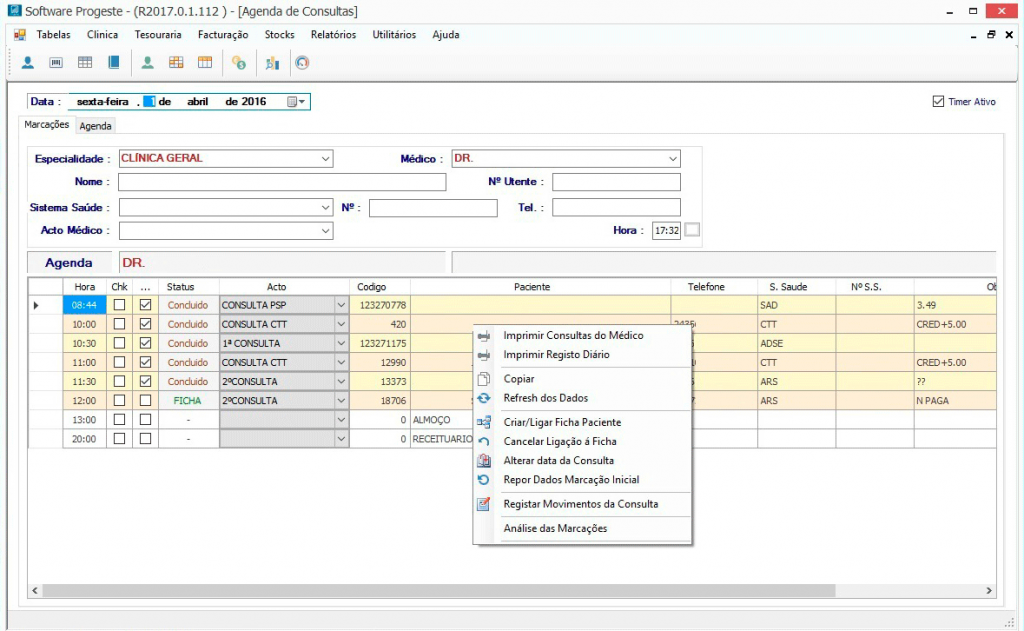Image resolution: width=1024 pixels, height=631 pixels.
Task: Click the round gauge toolbar icon
Action: tap(302, 63)
